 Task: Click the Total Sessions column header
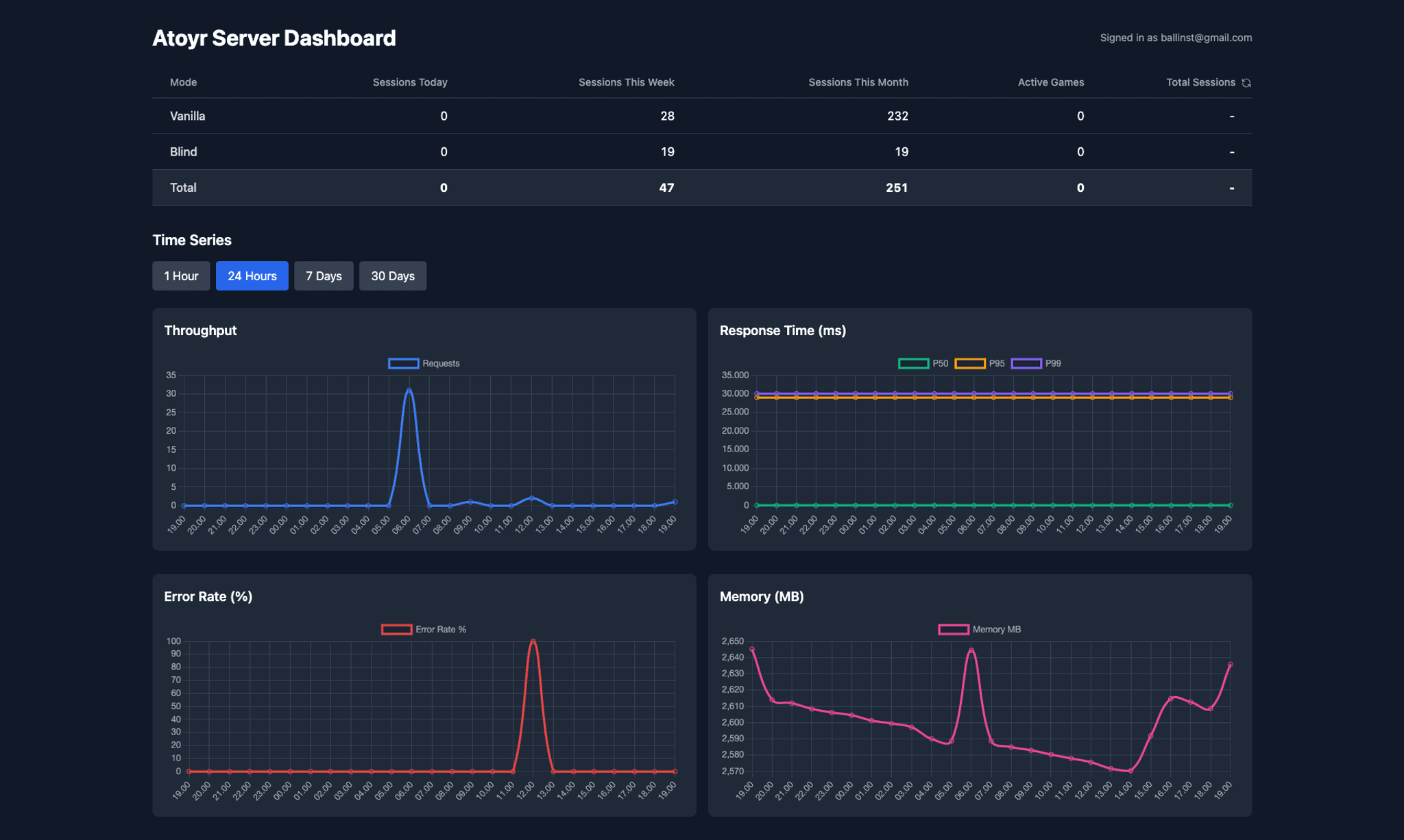pos(1201,82)
